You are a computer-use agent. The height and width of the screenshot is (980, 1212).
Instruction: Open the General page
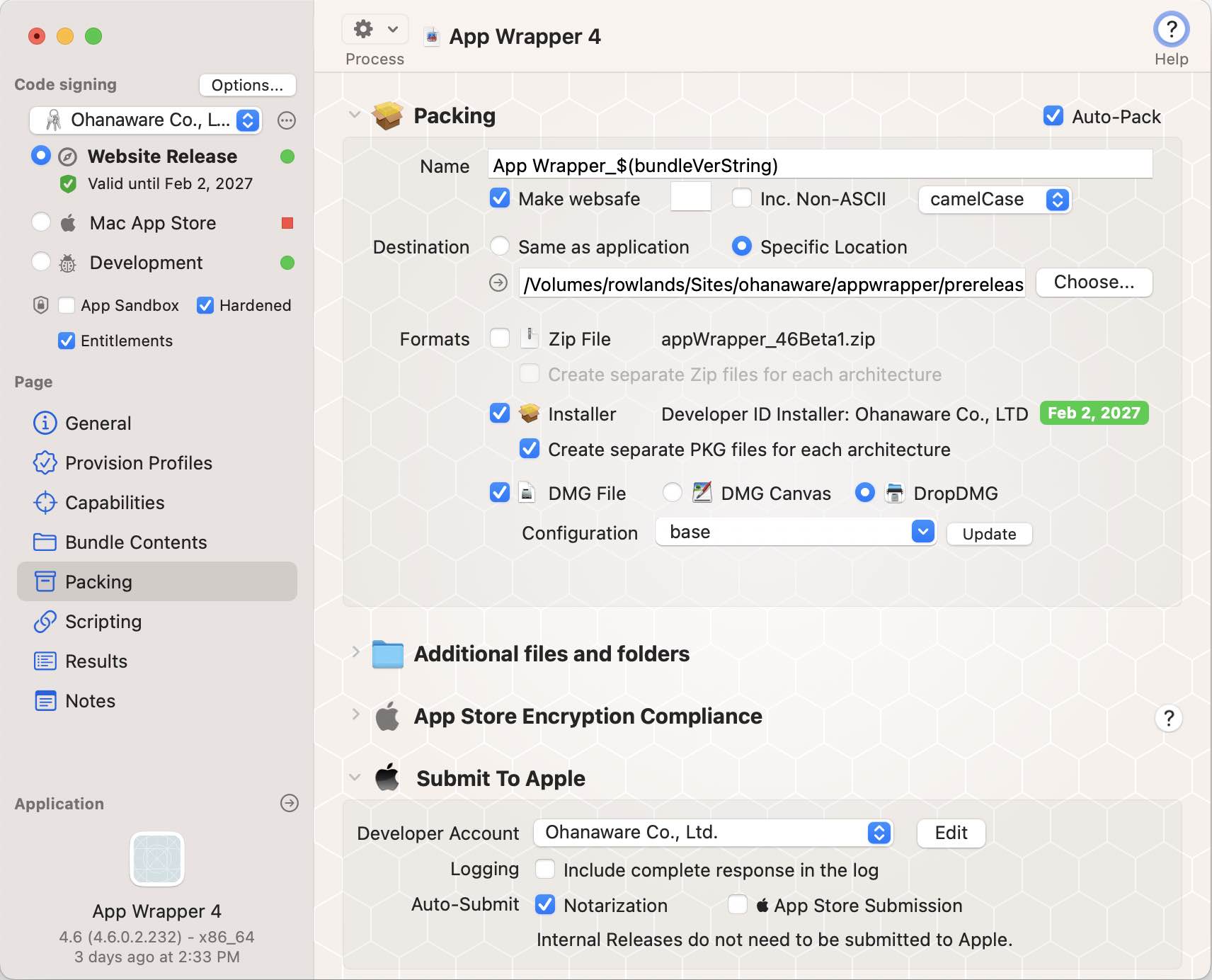click(157, 423)
